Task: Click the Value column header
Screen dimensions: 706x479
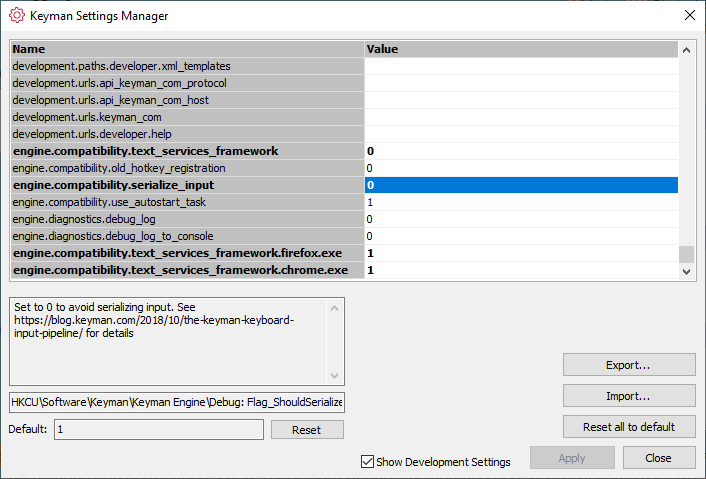Action: coord(521,49)
